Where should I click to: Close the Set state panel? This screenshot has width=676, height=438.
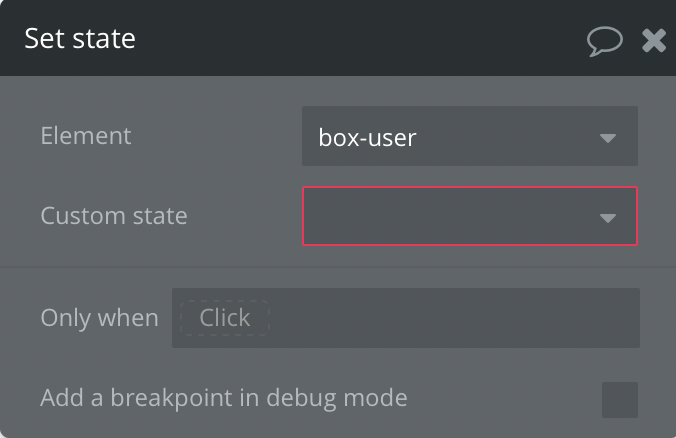click(654, 41)
